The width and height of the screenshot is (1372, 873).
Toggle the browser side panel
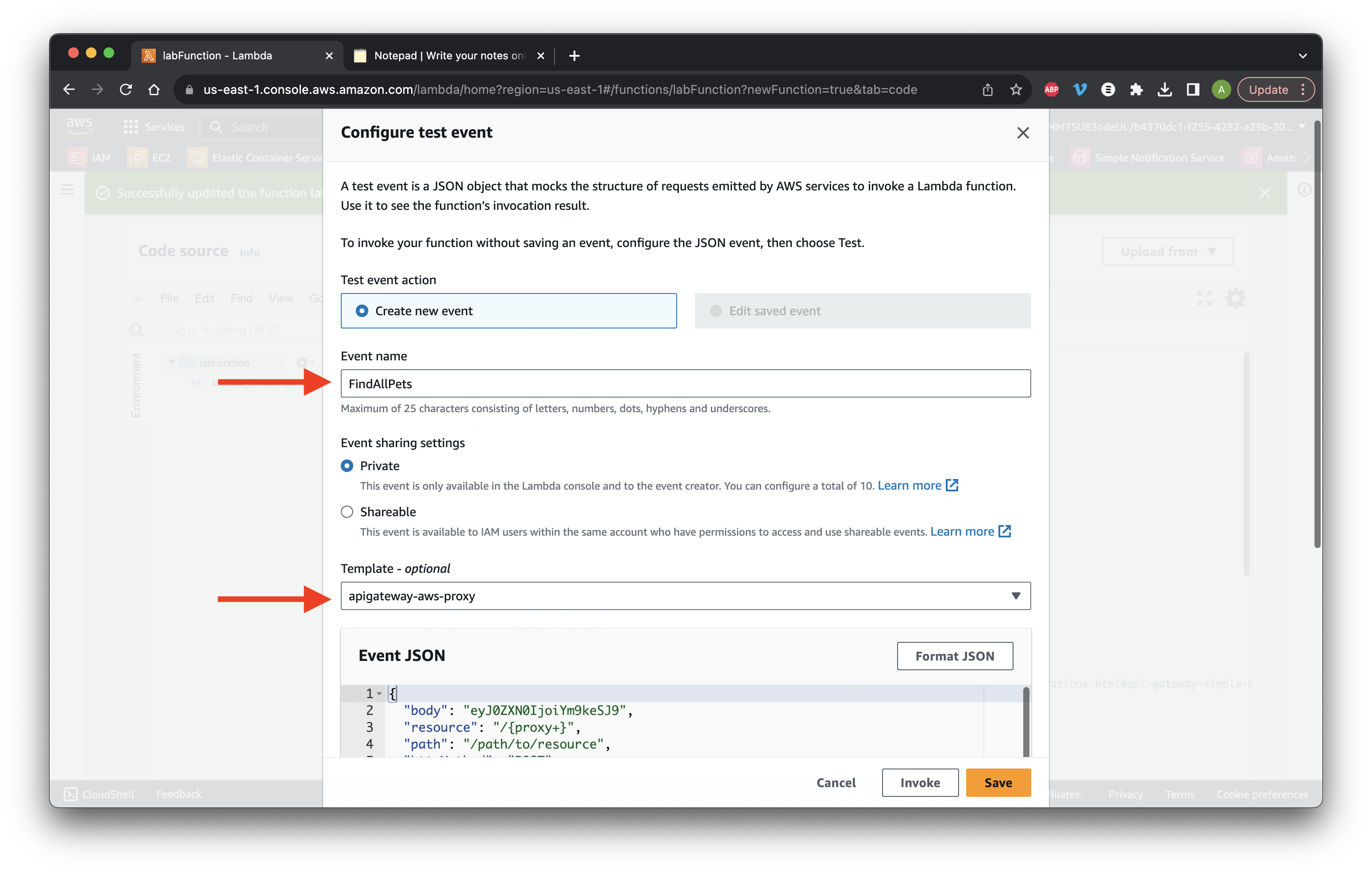[x=1192, y=89]
